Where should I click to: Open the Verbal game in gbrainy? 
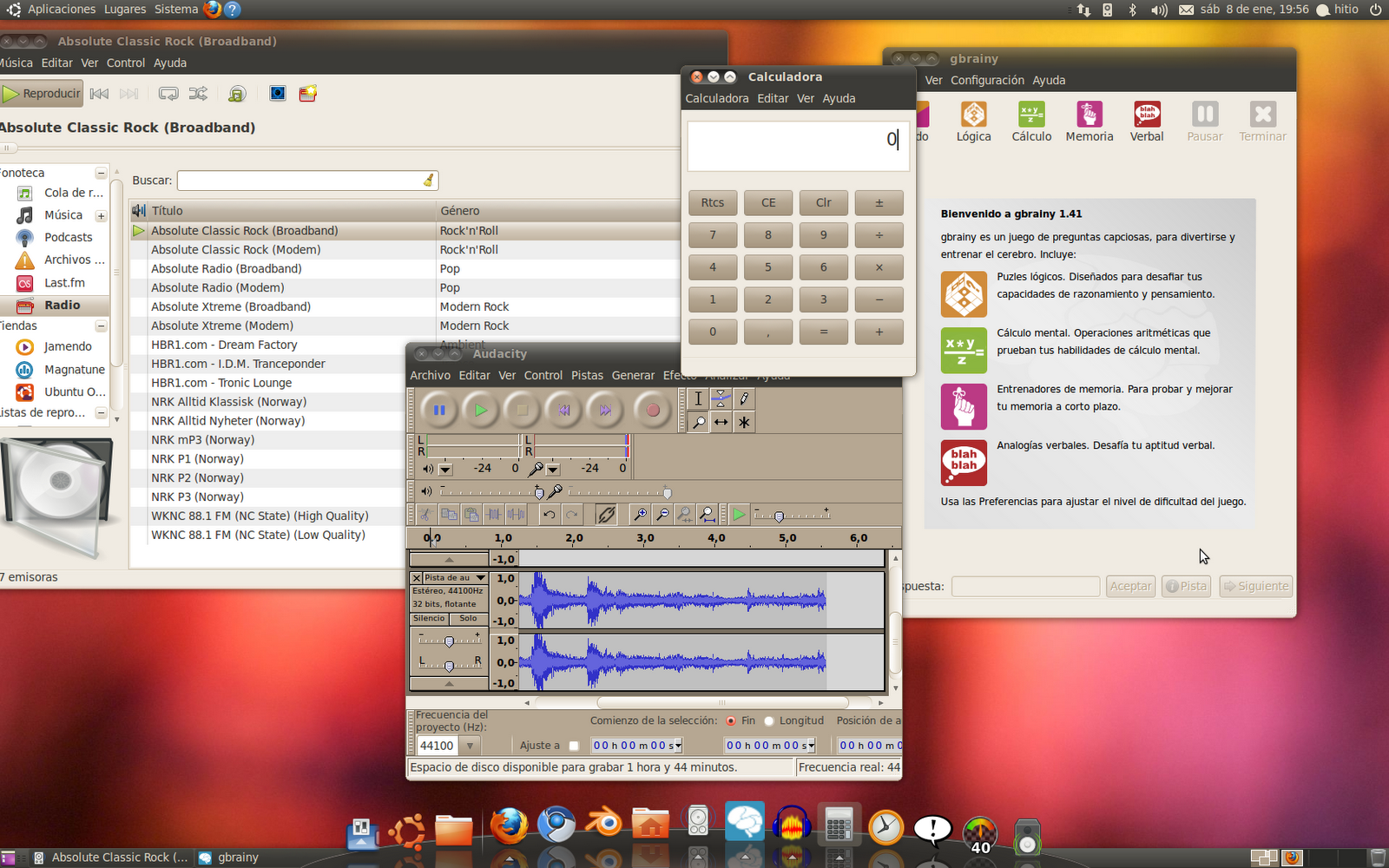point(1147,122)
